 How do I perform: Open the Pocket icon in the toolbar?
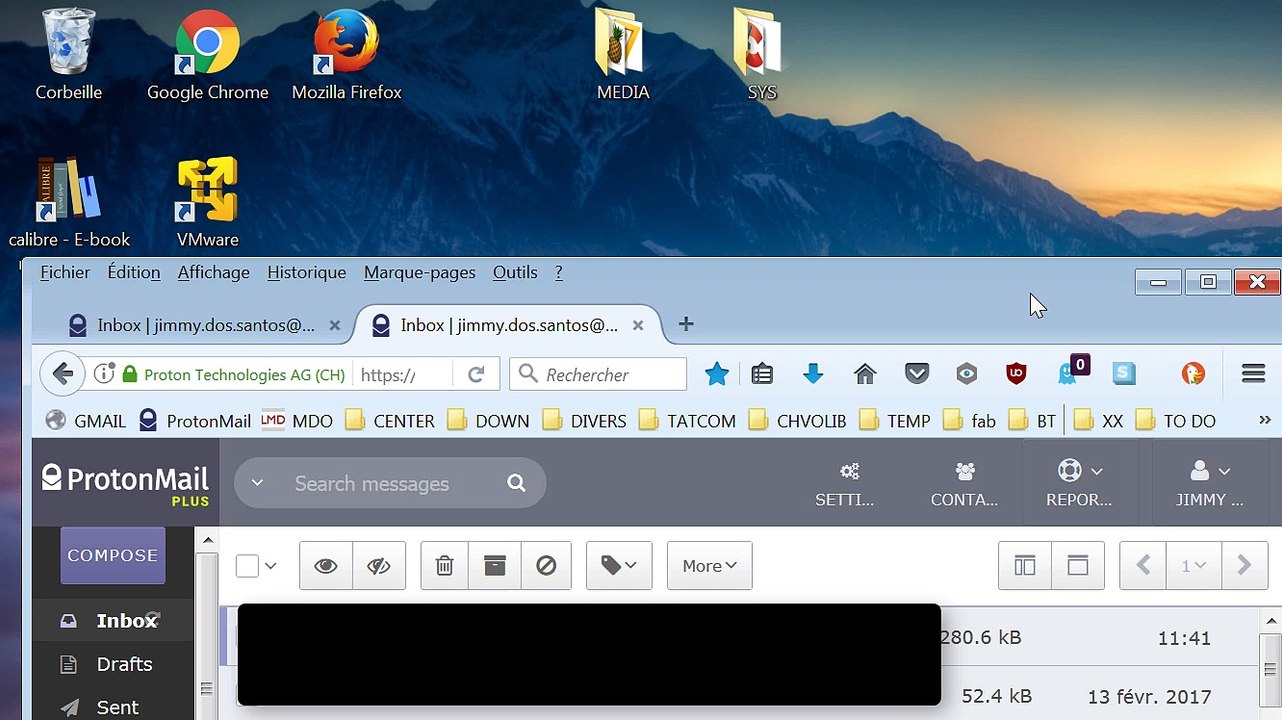tap(916, 374)
